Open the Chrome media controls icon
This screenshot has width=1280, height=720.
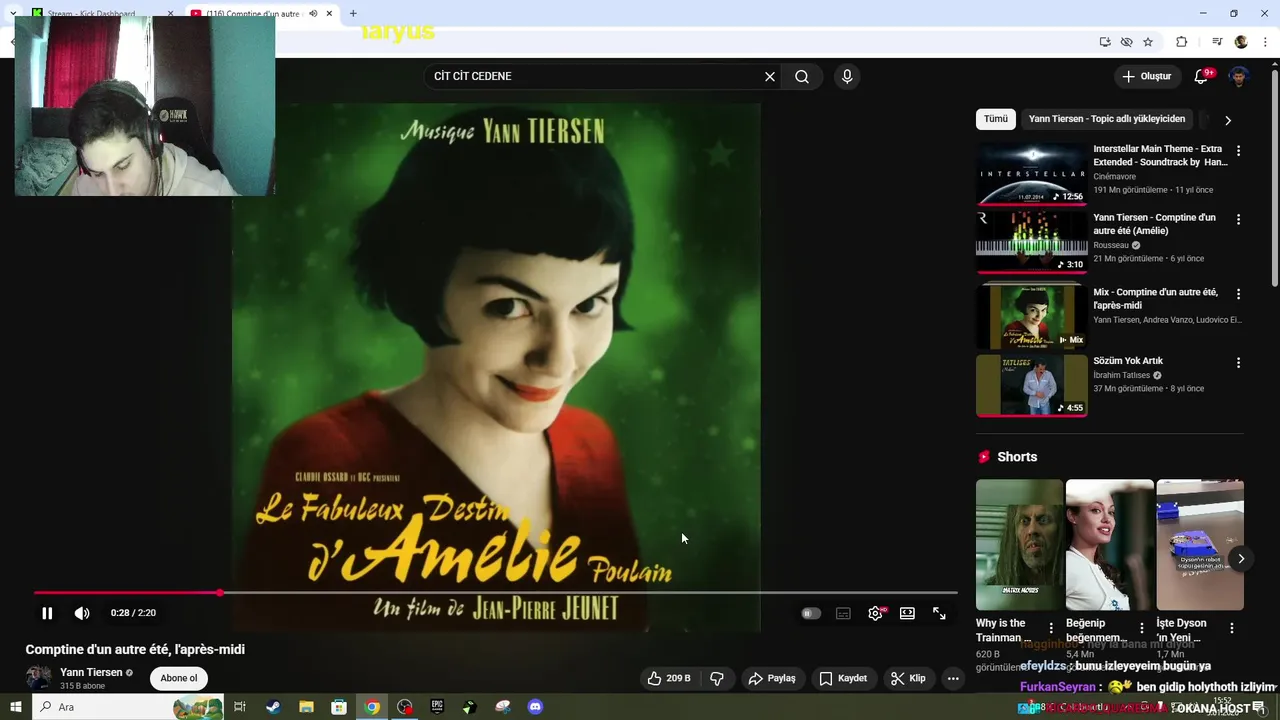[1217, 42]
